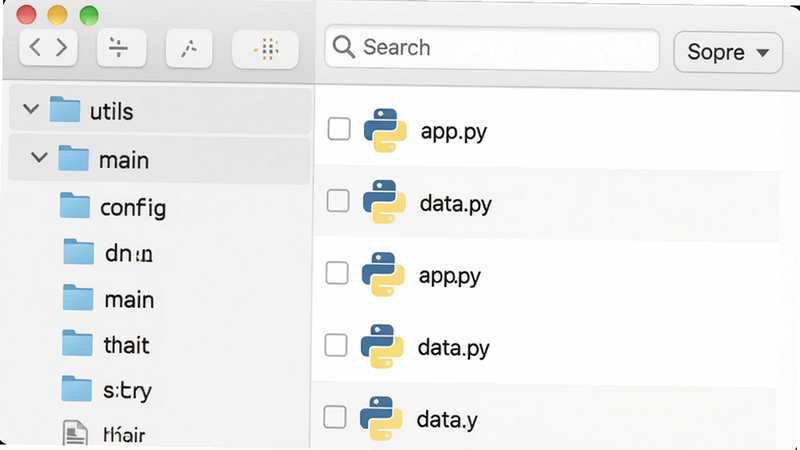Click the magnifying glass search icon
The height and width of the screenshot is (450, 800).
(343, 47)
